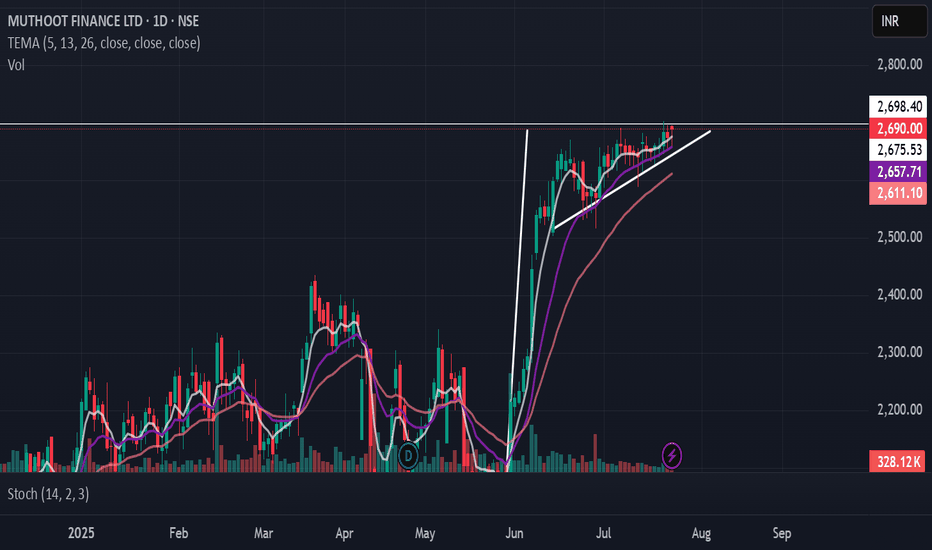Click the Apr label on time axis
Image resolution: width=932 pixels, height=550 pixels.
tap(344, 533)
